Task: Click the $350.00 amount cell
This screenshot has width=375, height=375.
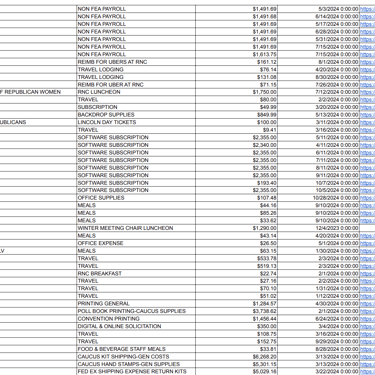Action: point(236,326)
